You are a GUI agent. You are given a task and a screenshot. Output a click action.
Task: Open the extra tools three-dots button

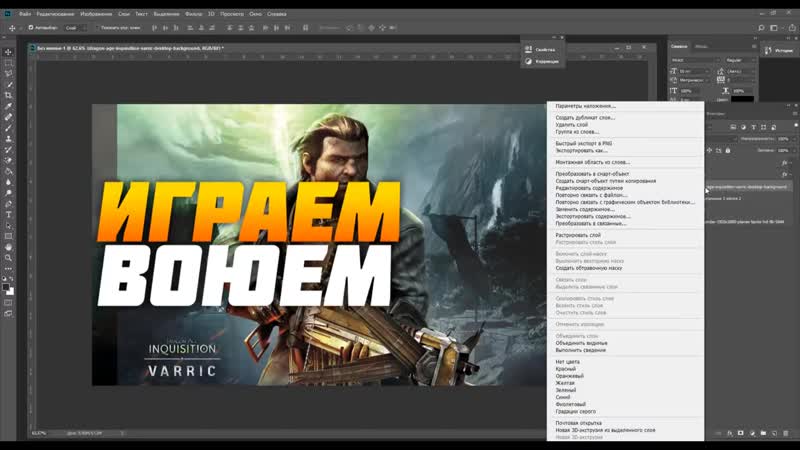(8, 268)
